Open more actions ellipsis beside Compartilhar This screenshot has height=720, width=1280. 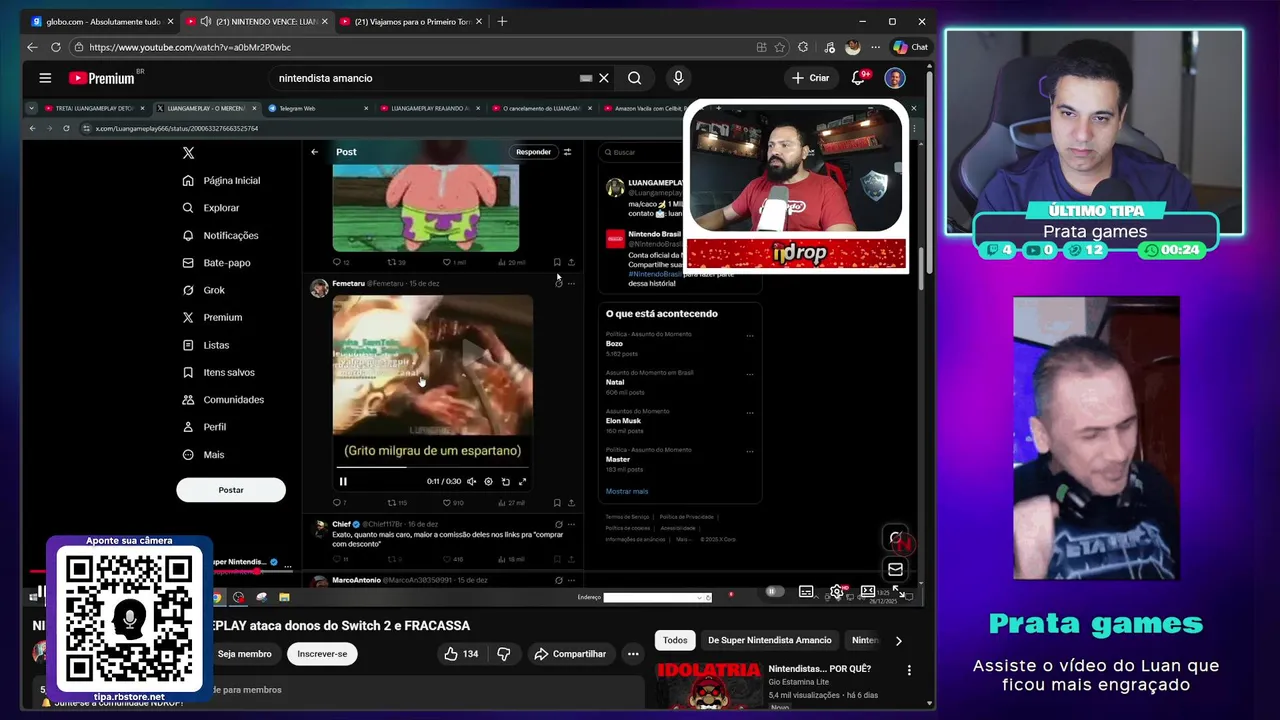coord(633,654)
